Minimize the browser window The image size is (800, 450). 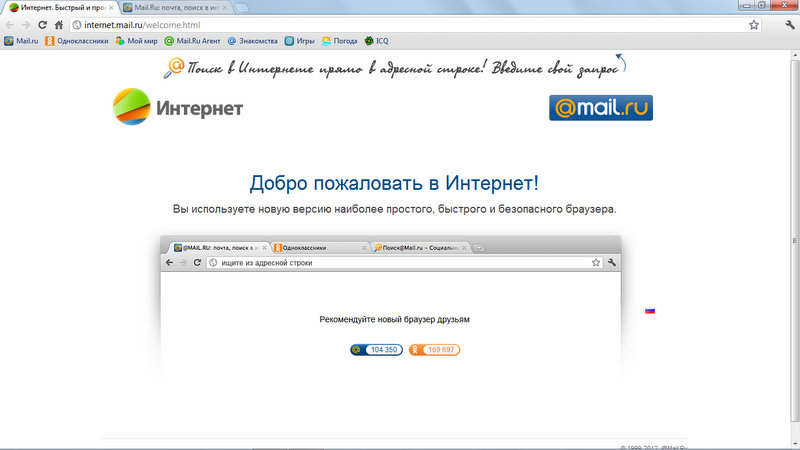tap(747, 5)
